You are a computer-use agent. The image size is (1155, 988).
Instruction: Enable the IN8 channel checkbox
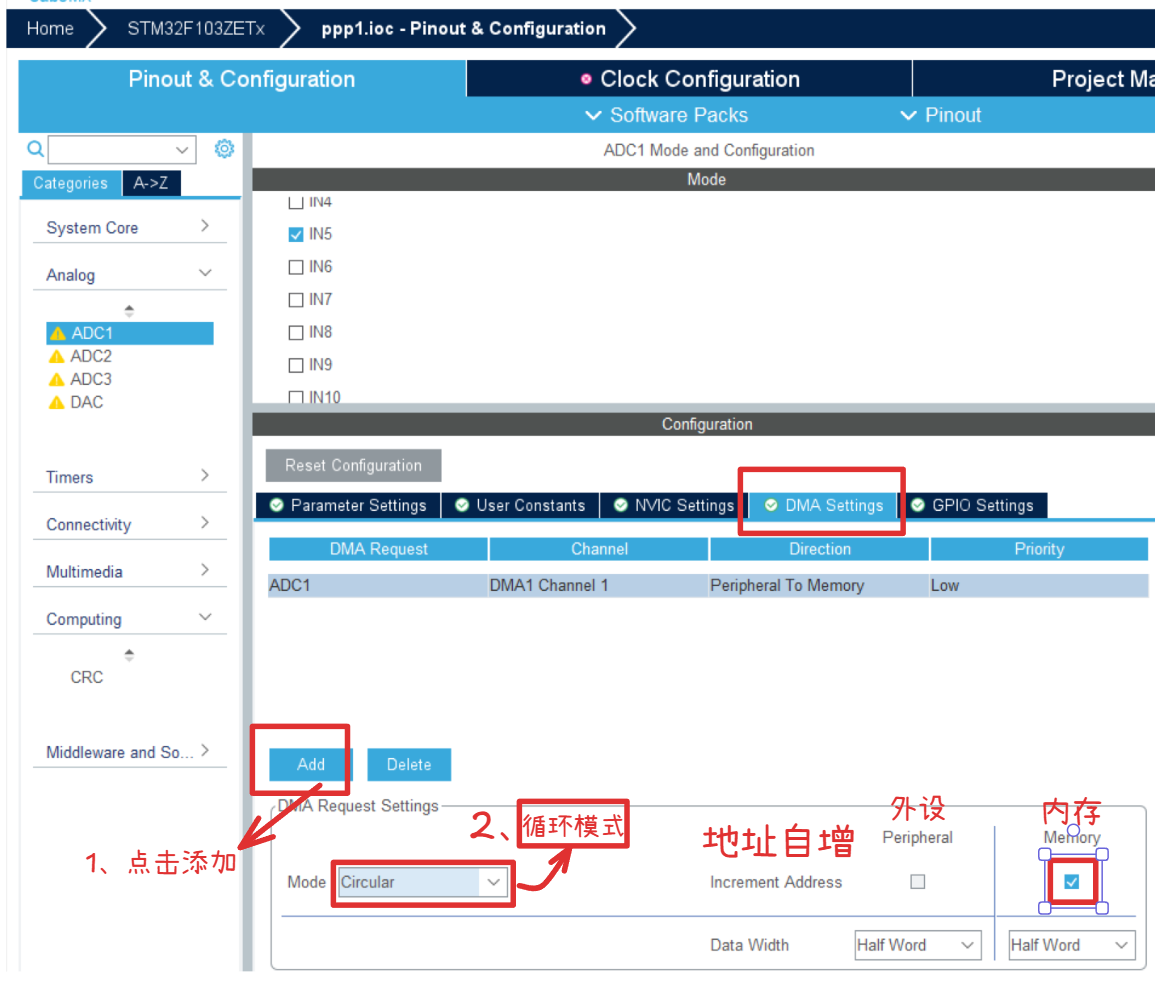296,332
